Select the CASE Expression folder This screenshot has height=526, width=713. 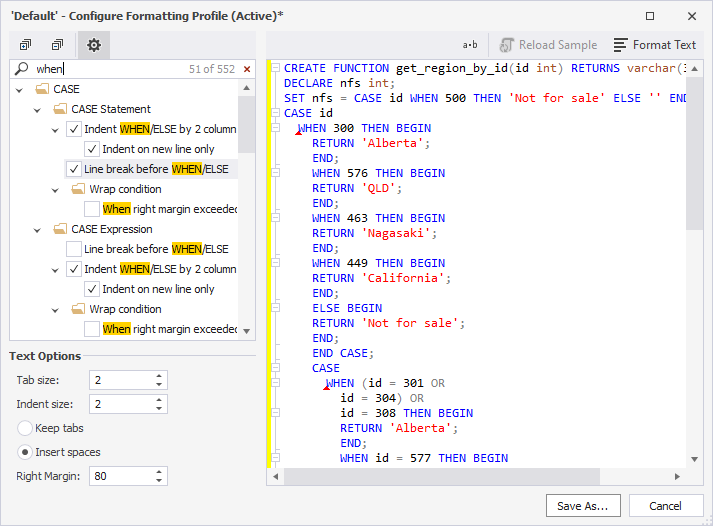click(103, 229)
